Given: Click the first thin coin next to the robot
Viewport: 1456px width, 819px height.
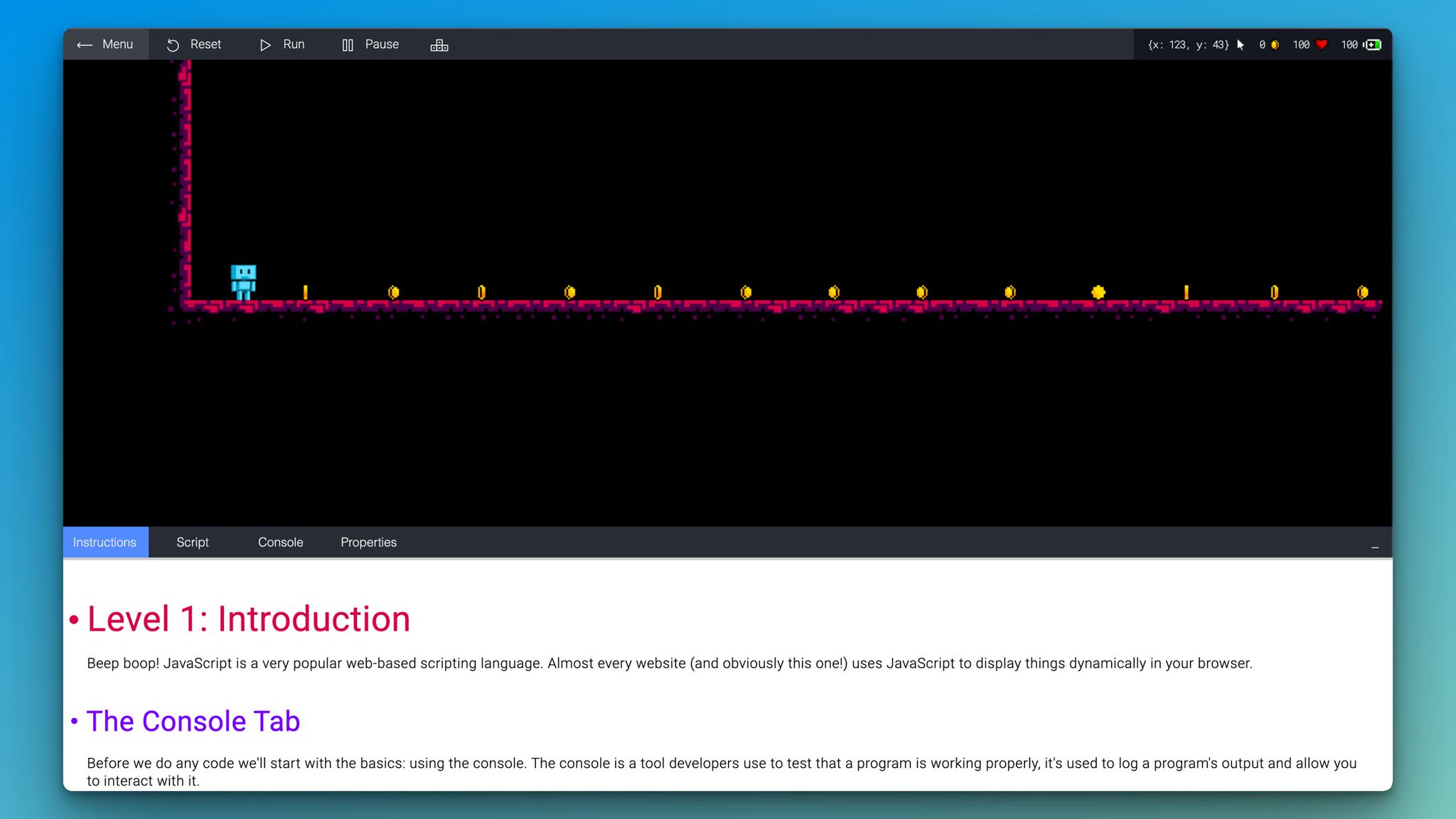Looking at the screenshot, I should click(305, 292).
